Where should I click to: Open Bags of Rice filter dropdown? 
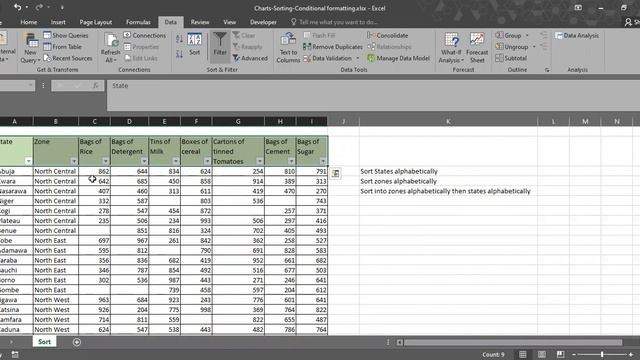(x=105, y=161)
